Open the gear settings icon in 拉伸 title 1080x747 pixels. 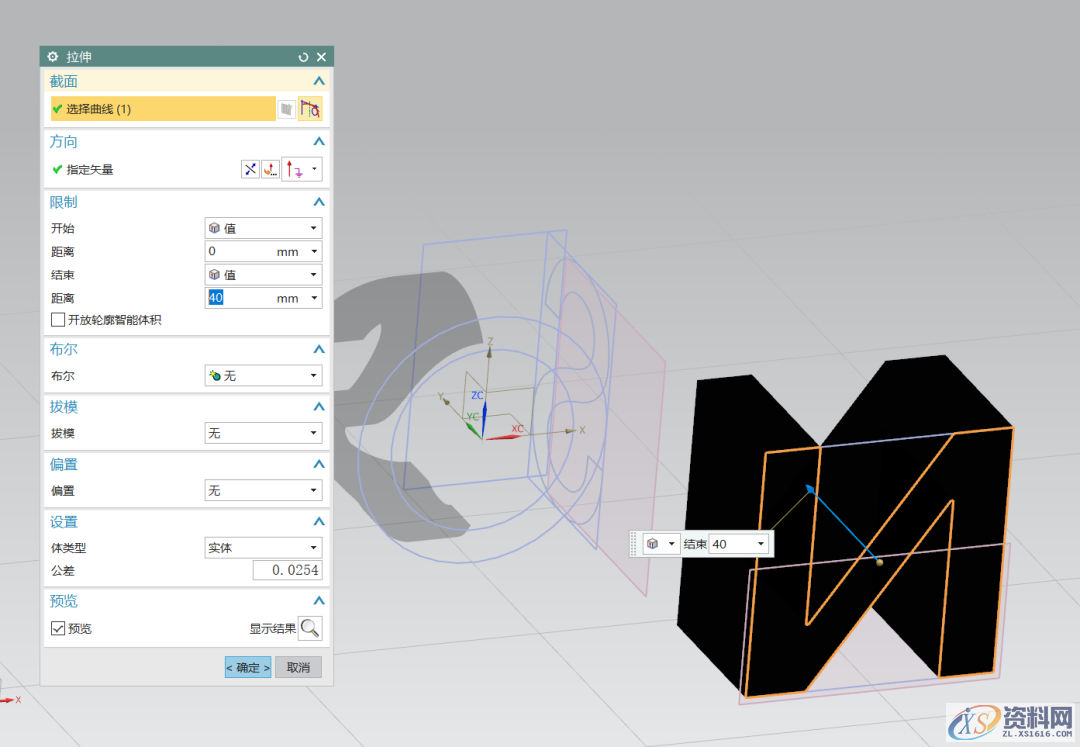53,57
